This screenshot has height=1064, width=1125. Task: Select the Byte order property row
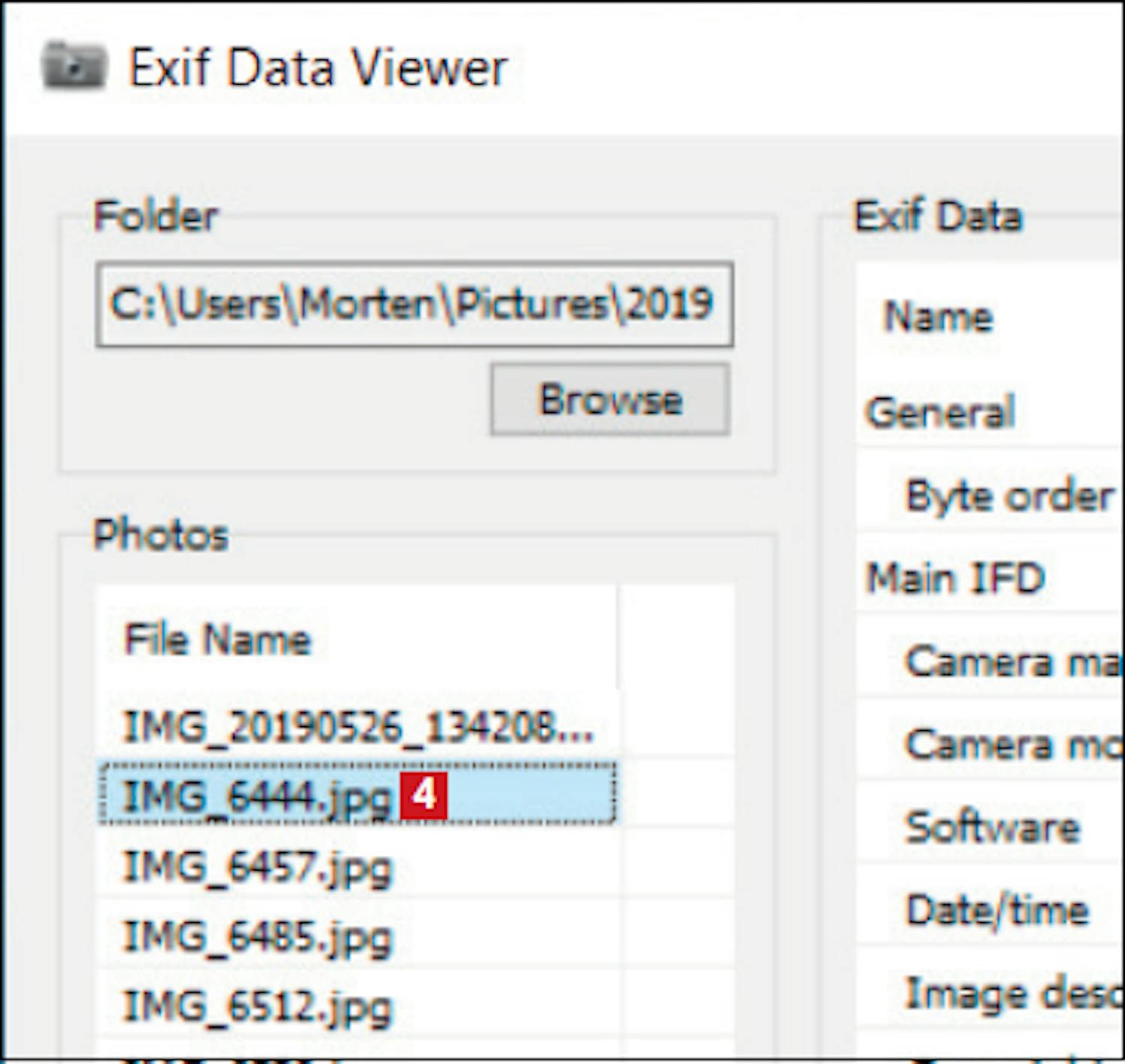point(1009,496)
